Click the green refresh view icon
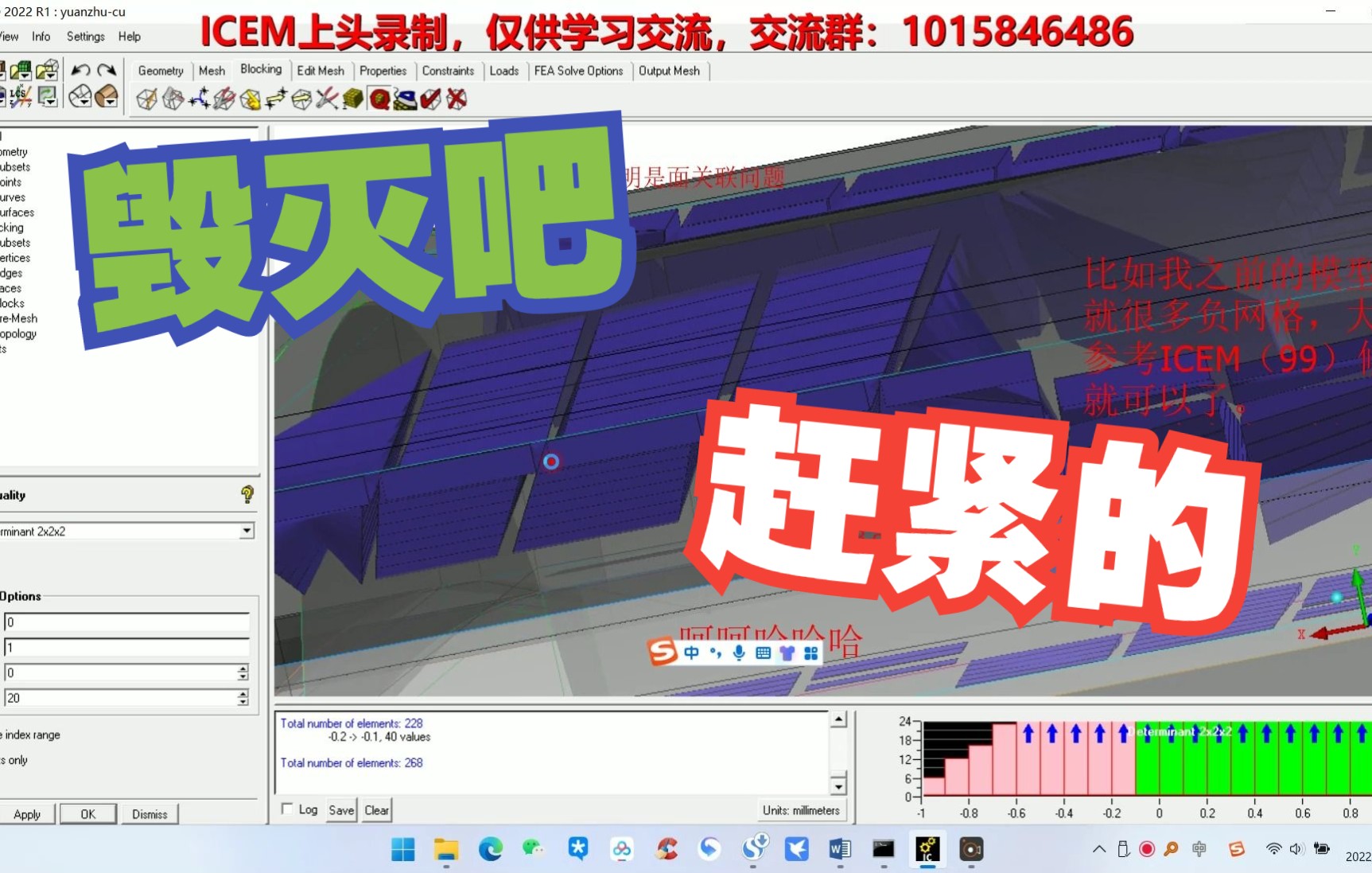 click(x=48, y=96)
